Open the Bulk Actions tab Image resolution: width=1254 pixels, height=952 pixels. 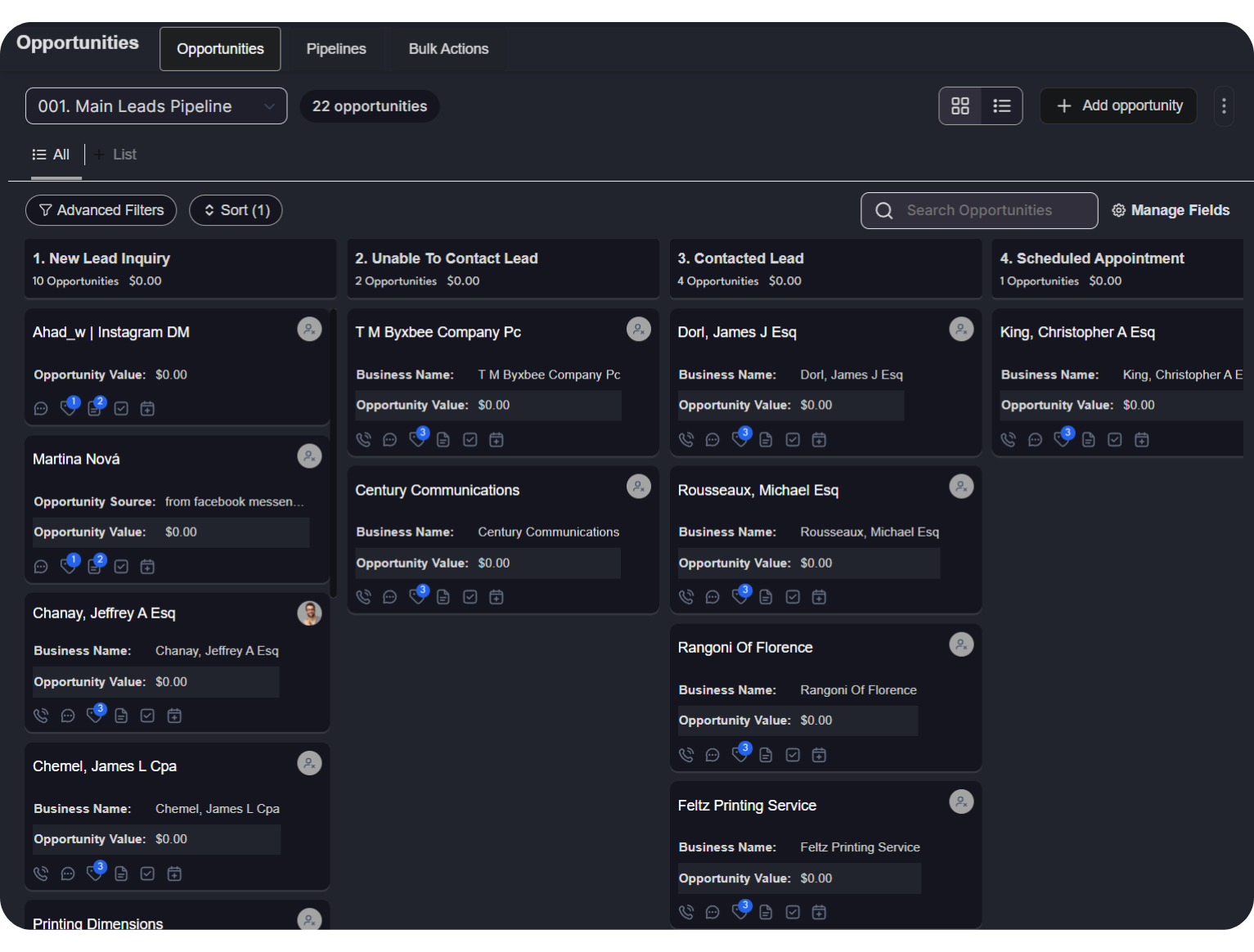tap(448, 49)
